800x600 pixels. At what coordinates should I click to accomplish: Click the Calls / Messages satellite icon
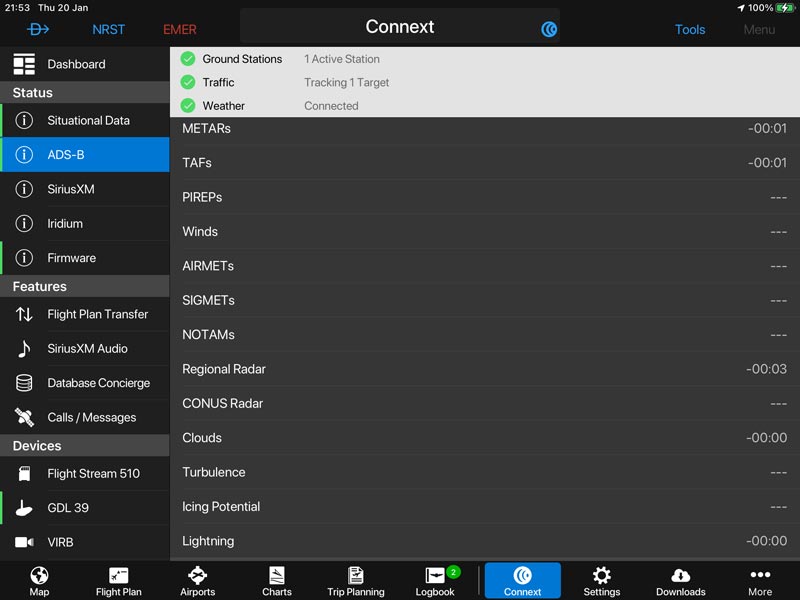[24, 417]
